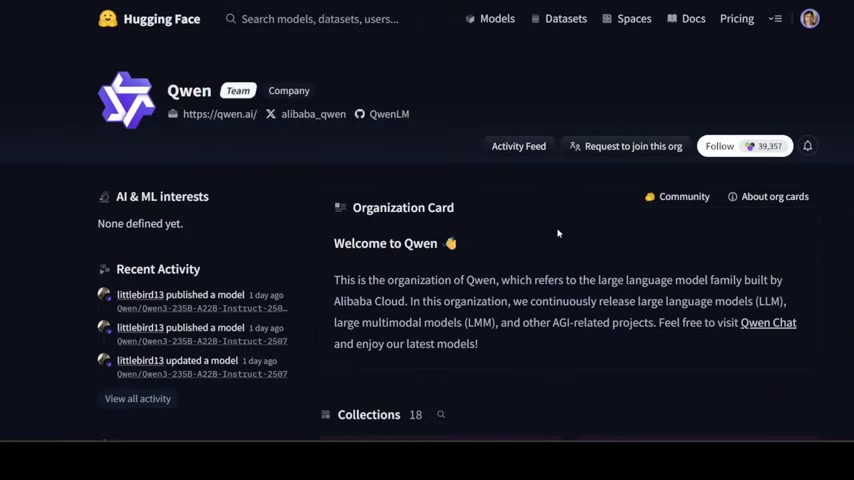This screenshot has width=854, height=480.
Task: Open the Activity Feed
Action: click(518, 146)
